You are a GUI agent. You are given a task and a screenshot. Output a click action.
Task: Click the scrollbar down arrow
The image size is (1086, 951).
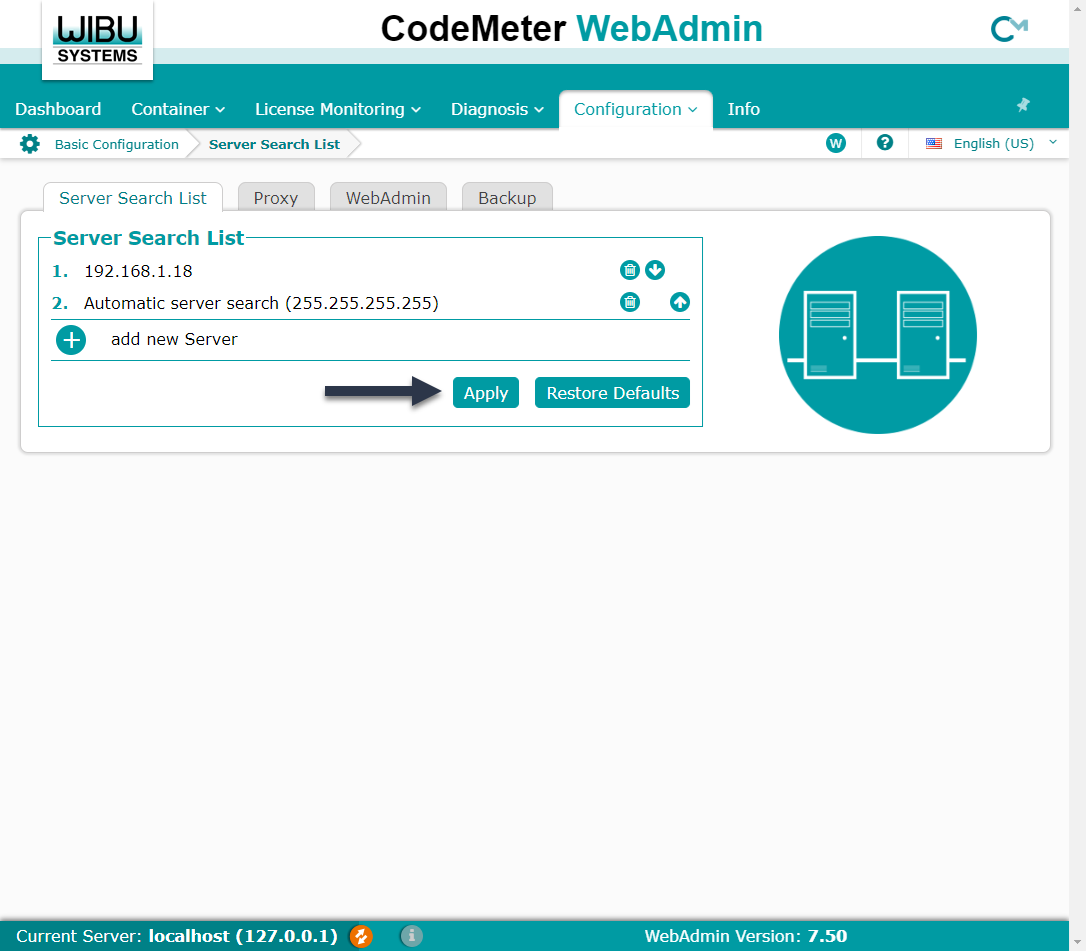(x=1078, y=943)
